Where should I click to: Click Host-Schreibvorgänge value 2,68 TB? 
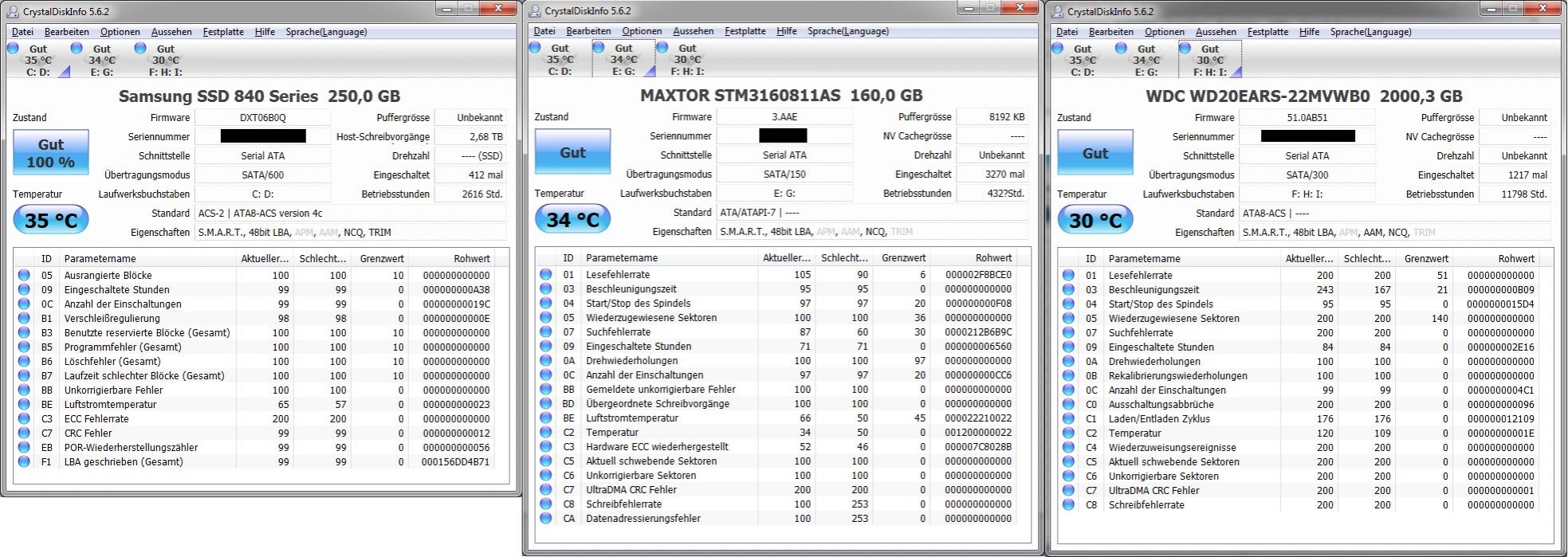[471, 136]
